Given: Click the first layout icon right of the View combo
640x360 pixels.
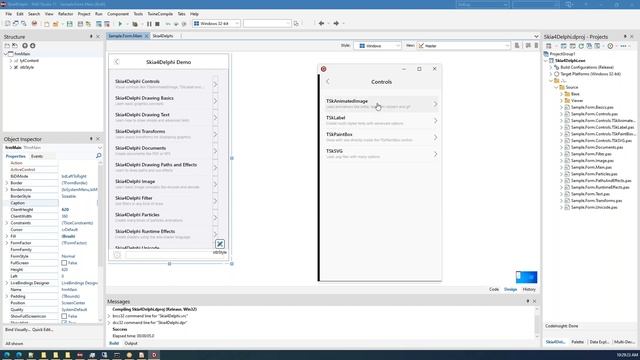Looking at the screenshot, I should click(x=517, y=46).
